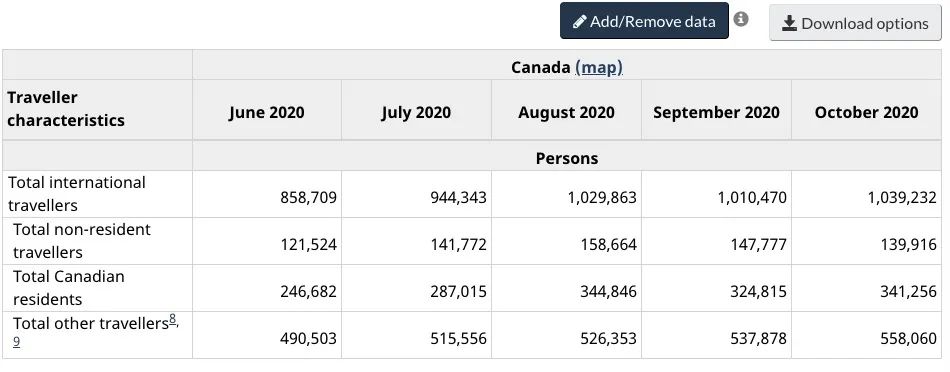Click the value 121,524
The height and width of the screenshot is (372, 950).
(308, 245)
